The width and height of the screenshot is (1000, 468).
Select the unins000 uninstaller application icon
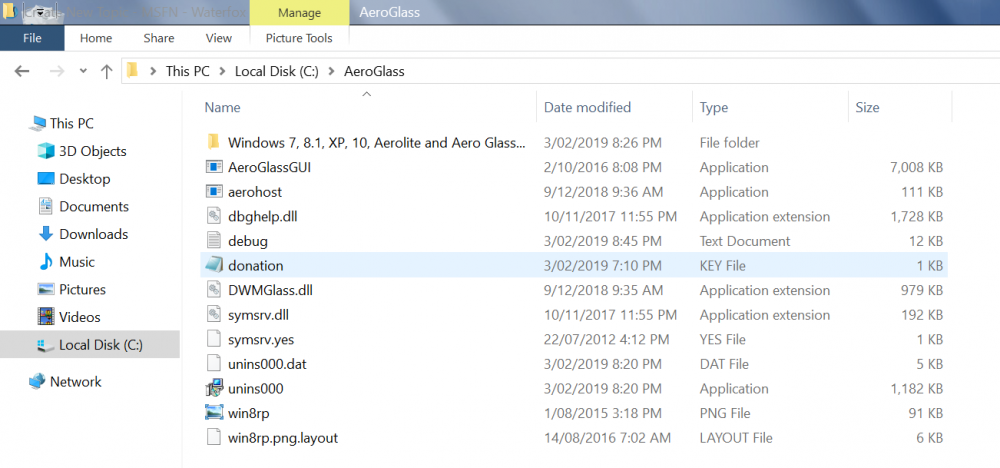coord(212,389)
